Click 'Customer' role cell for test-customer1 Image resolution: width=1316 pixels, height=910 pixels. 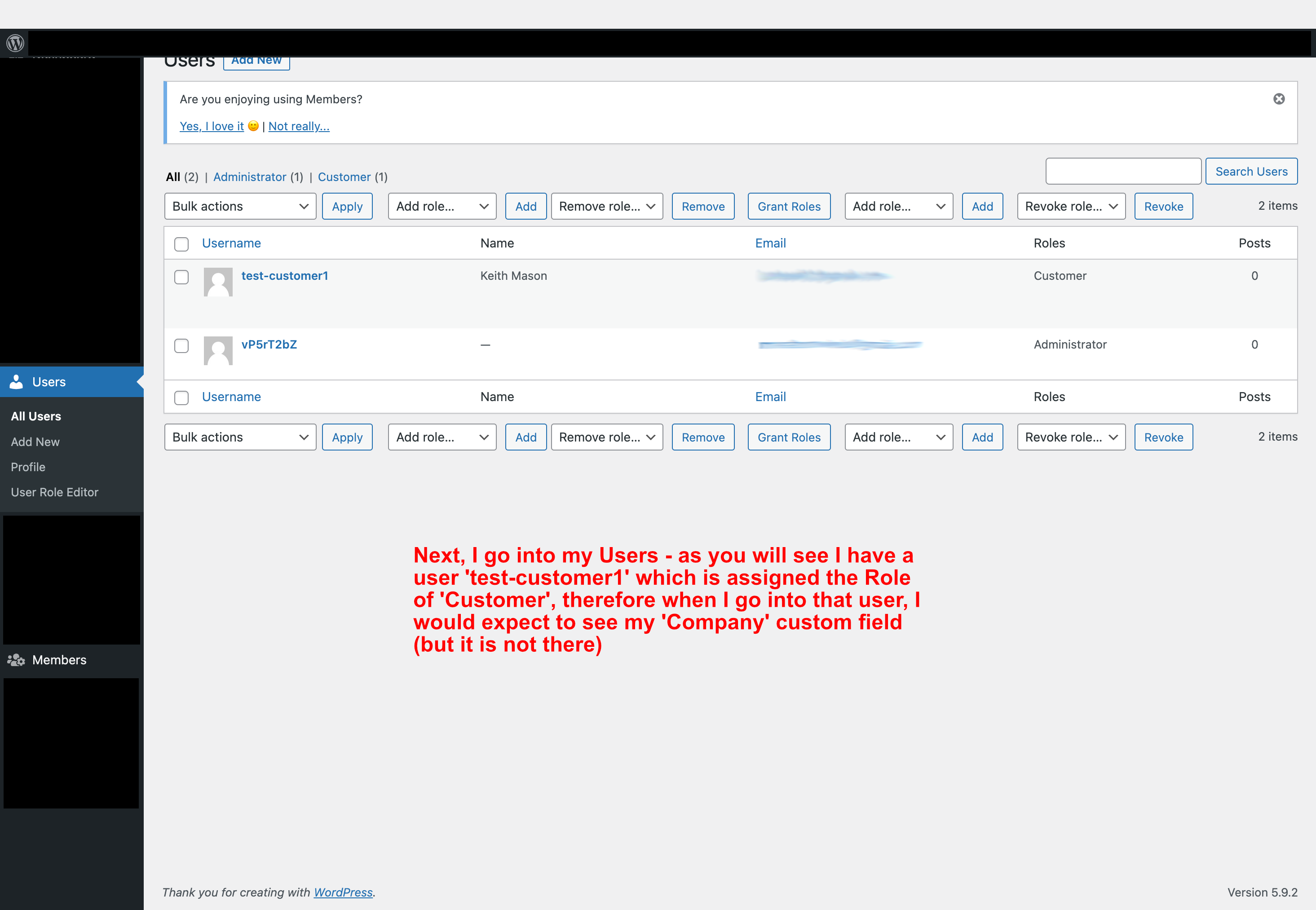click(x=1060, y=275)
